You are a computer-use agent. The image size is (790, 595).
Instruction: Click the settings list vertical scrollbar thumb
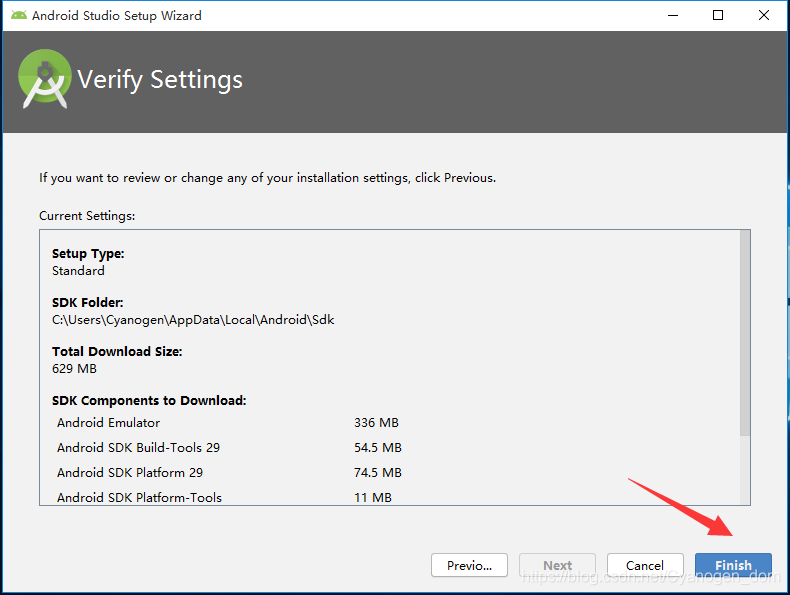(x=745, y=333)
